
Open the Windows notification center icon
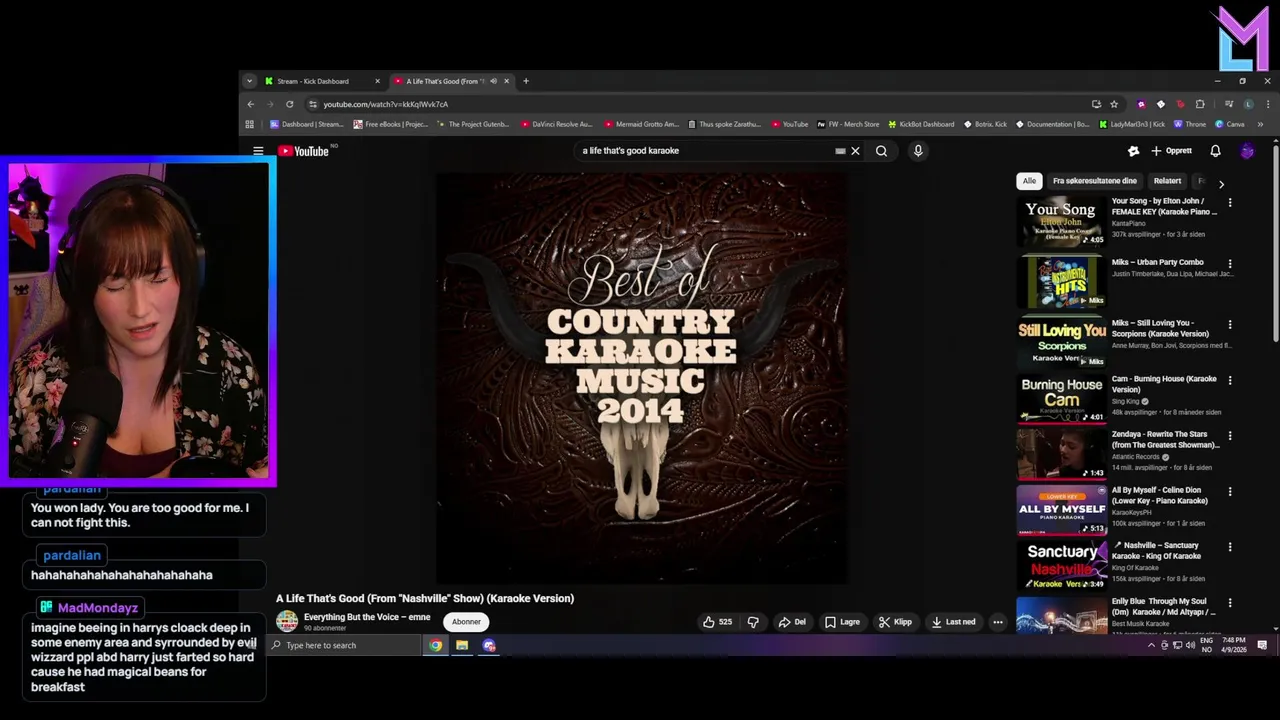point(1262,645)
